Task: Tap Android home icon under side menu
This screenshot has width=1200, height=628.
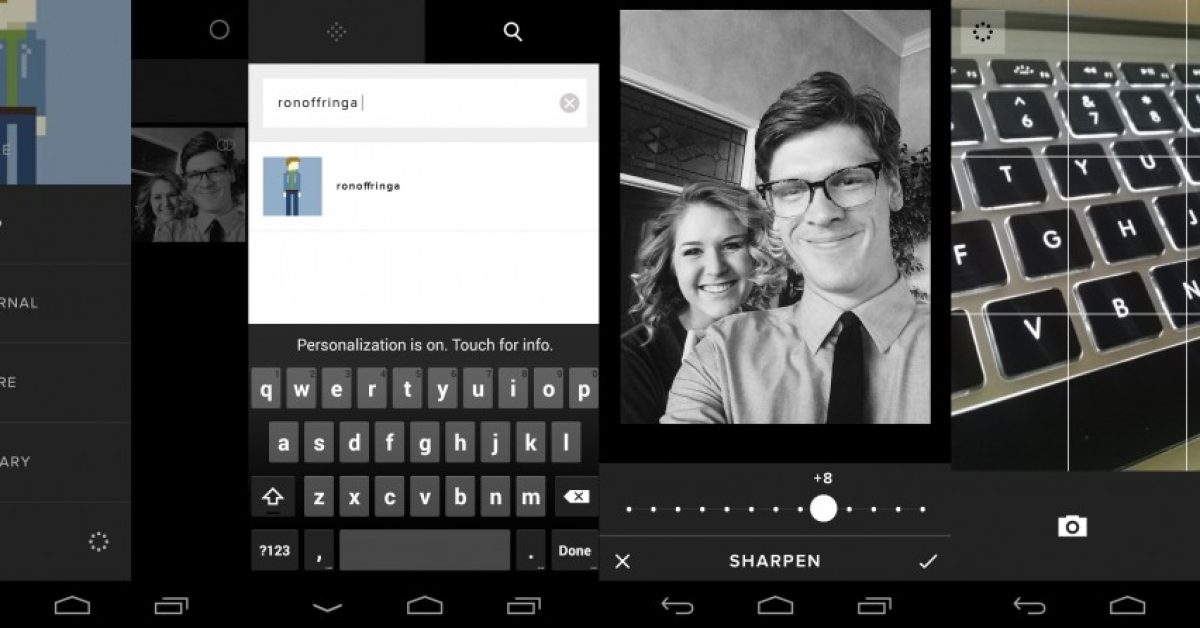Action: (x=72, y=605)
